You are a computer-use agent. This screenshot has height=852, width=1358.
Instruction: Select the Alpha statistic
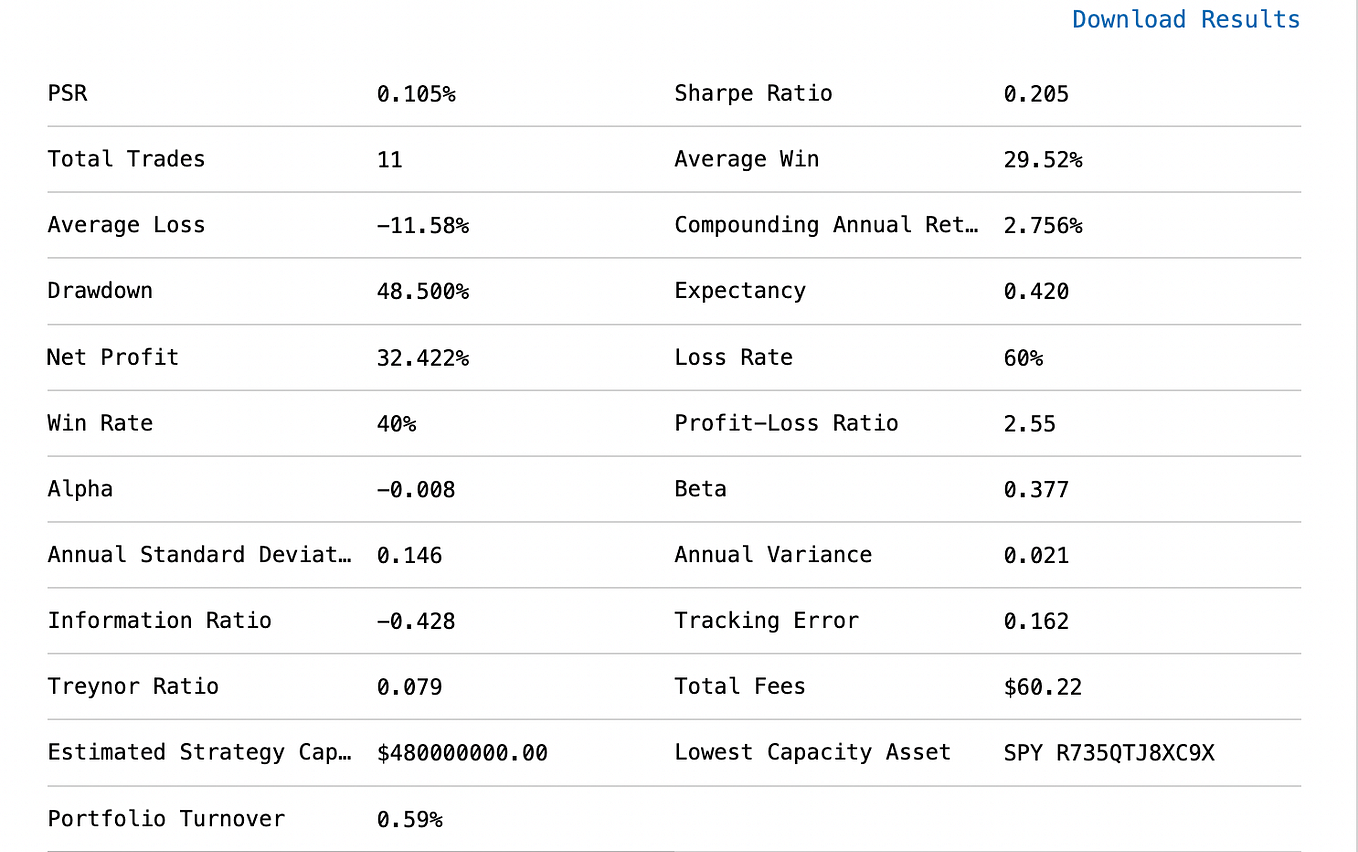point(80,489)
